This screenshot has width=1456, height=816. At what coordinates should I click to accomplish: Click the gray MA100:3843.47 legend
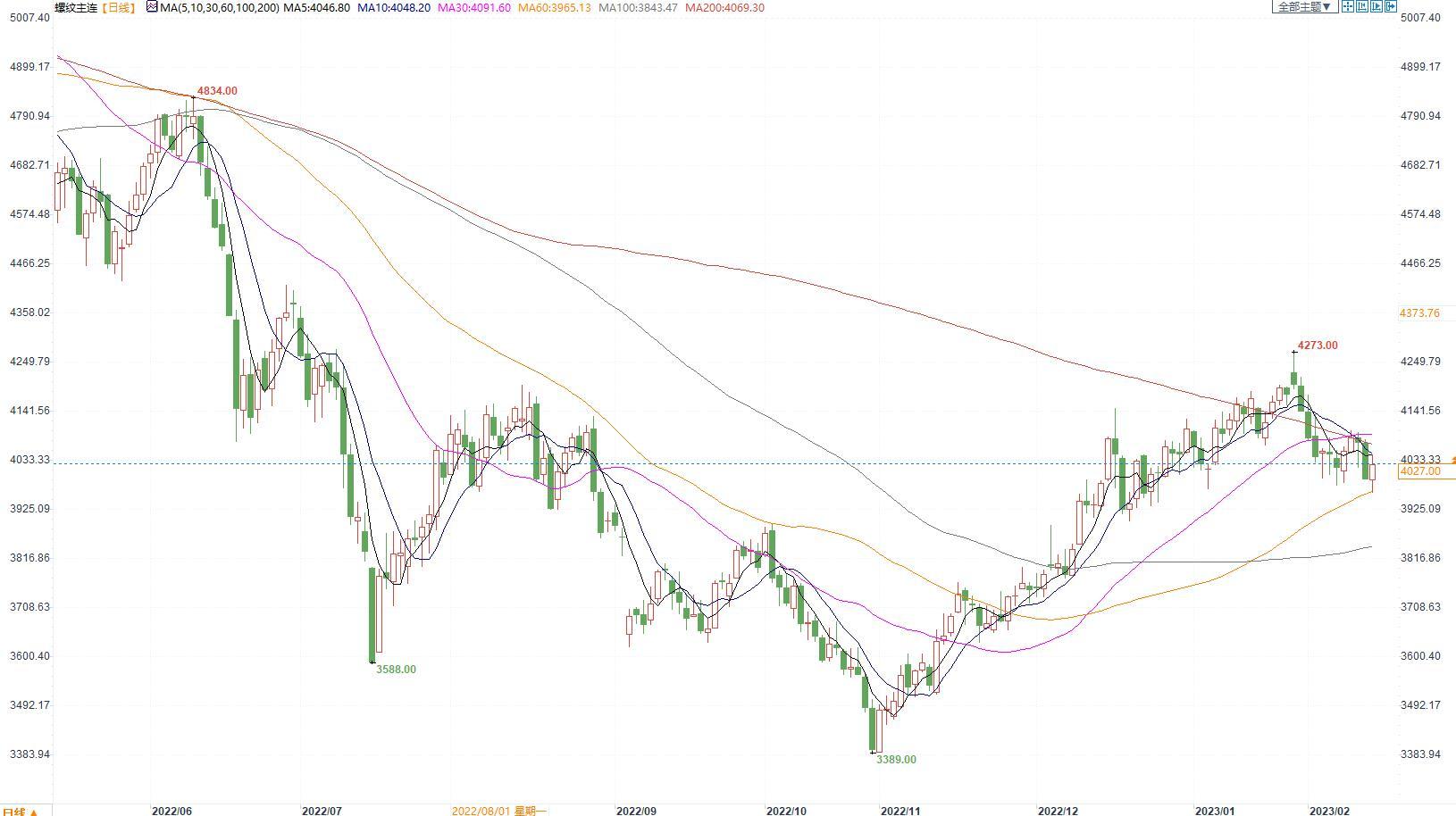(x=638, y=7)
